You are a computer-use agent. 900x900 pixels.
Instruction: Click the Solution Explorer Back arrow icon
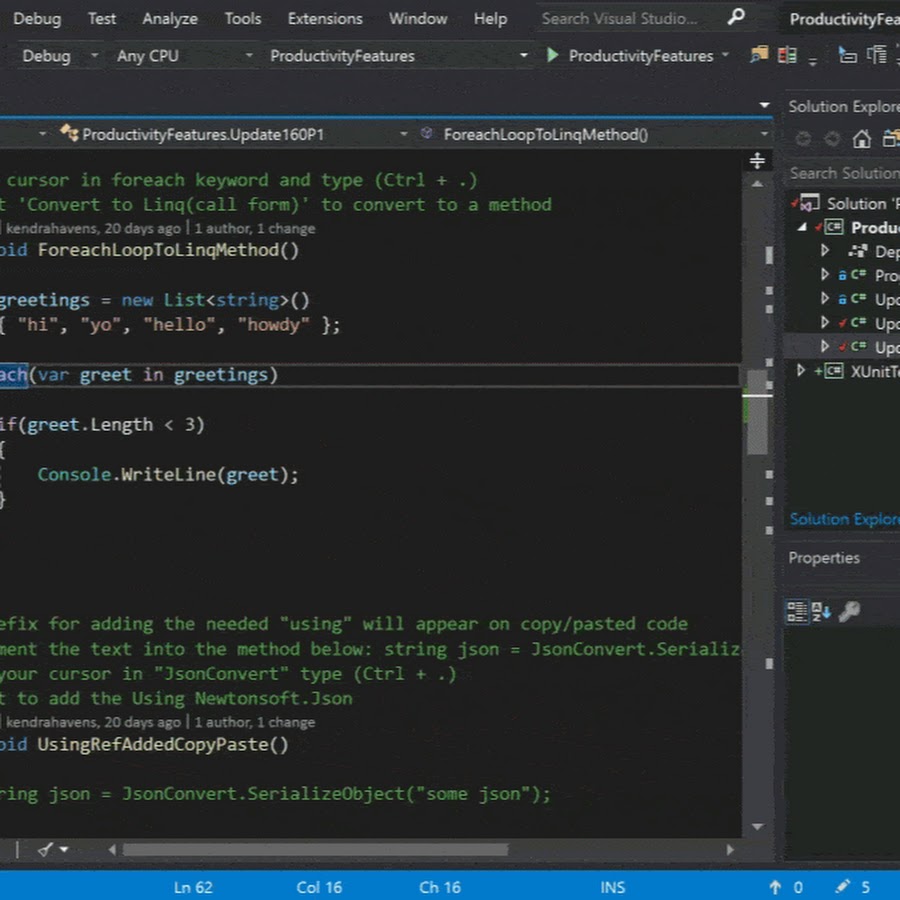click(x=803, y=138)
